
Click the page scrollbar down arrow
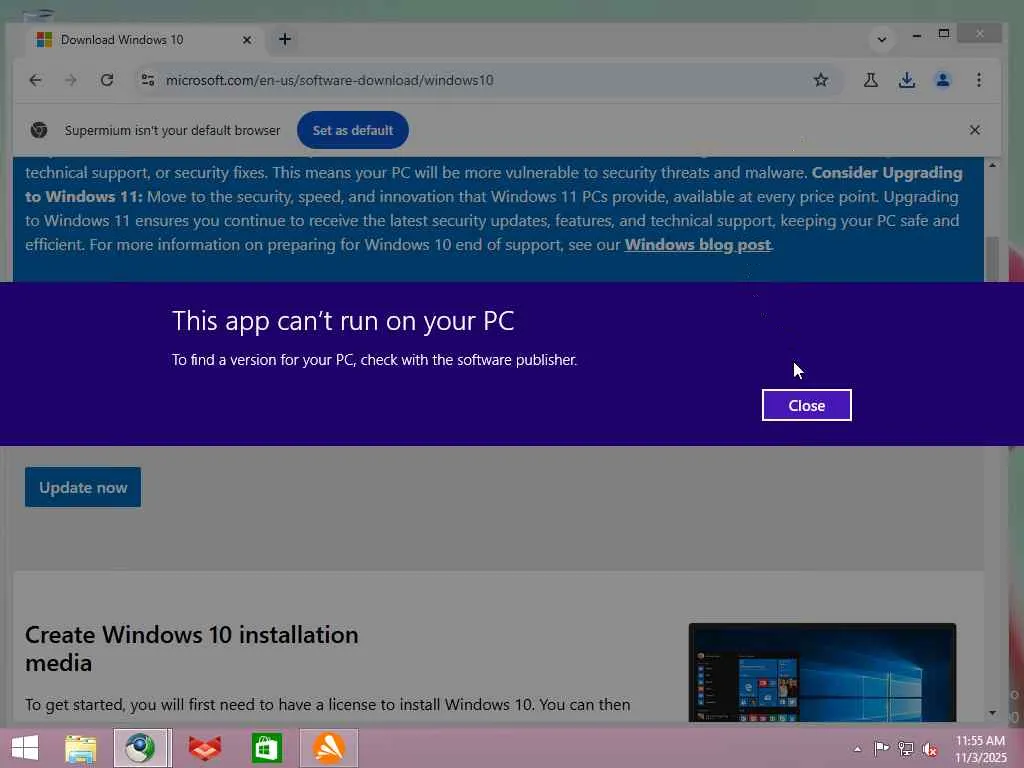tap(992, 712)
